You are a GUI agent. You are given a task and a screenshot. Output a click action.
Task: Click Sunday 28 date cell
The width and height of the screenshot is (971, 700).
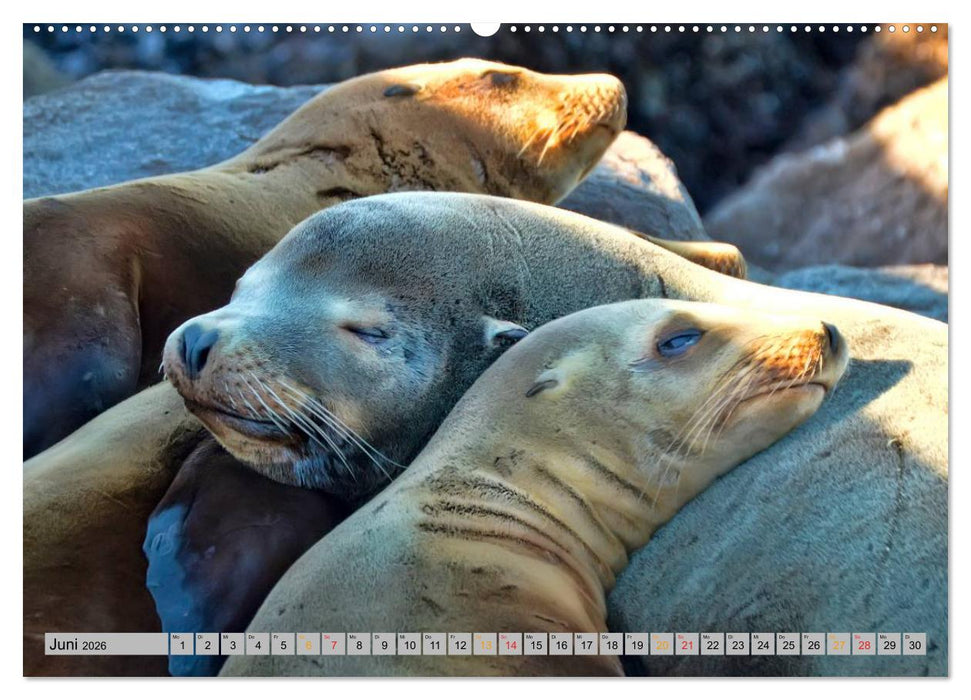pos(864,644)
